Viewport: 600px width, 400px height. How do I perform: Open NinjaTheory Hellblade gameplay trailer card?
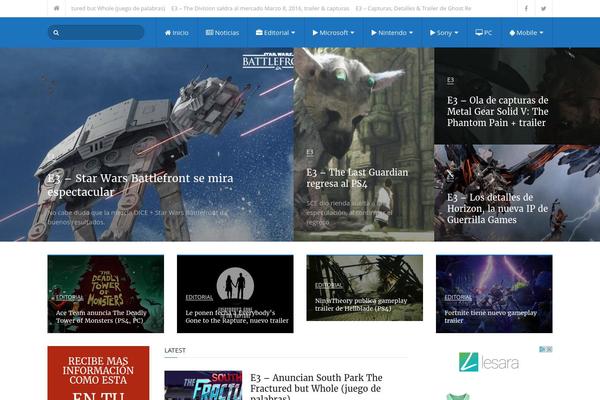click(x=364, y=288)
